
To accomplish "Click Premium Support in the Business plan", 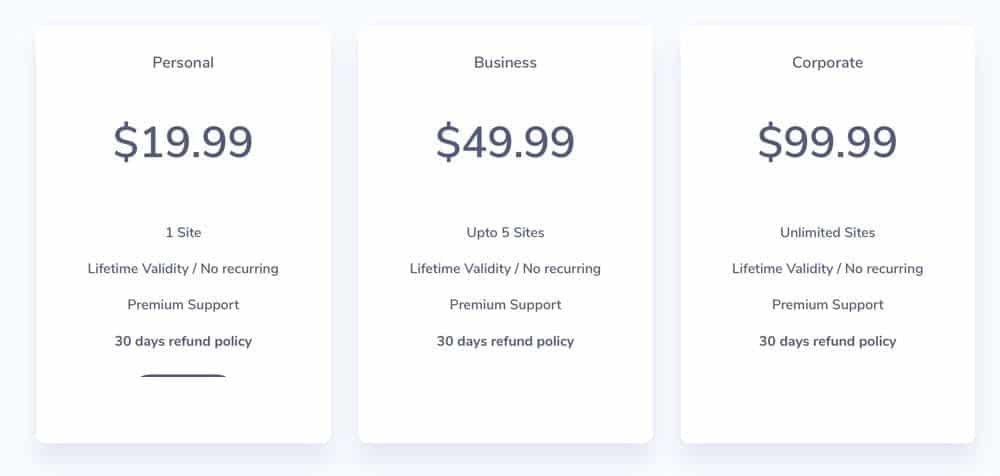I will pos(505,305).
